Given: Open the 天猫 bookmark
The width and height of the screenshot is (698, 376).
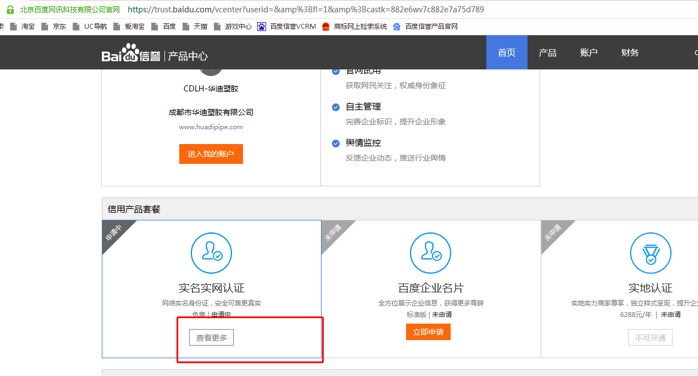Looking at the screenshot, I should 195,27.
